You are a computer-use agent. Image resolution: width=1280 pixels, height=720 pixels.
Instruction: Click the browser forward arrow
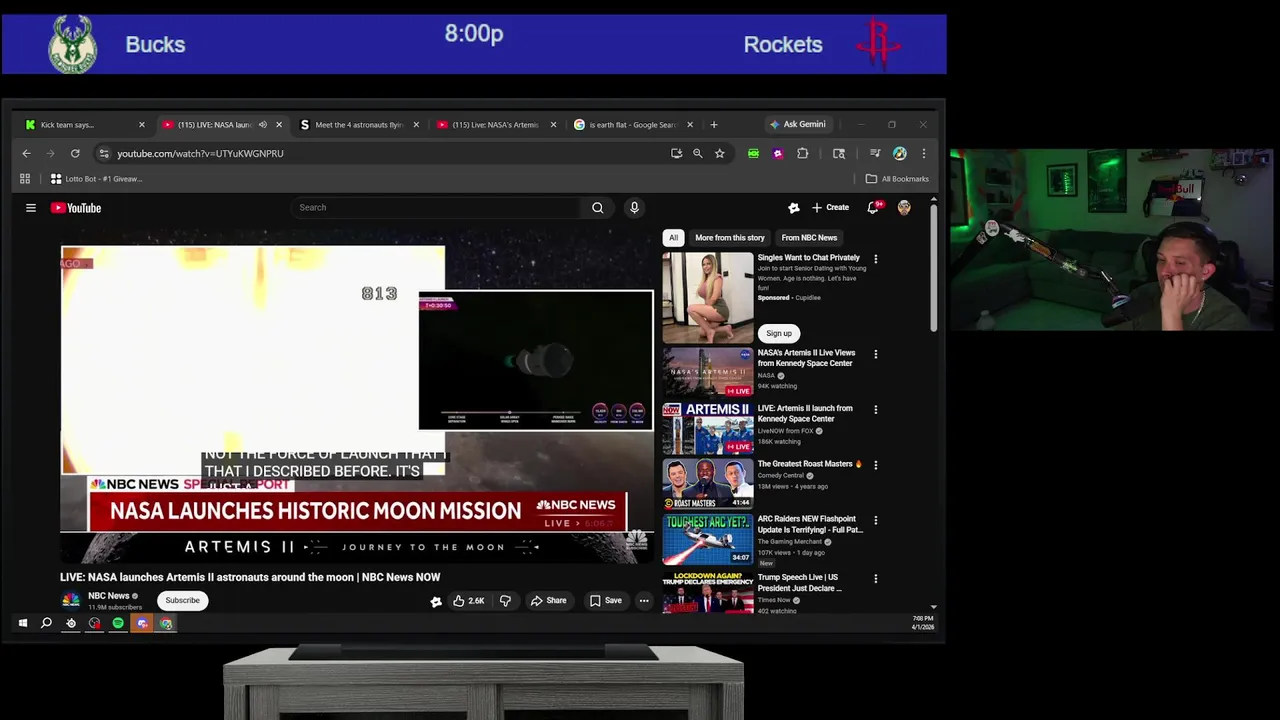click(x=50, y=153)
